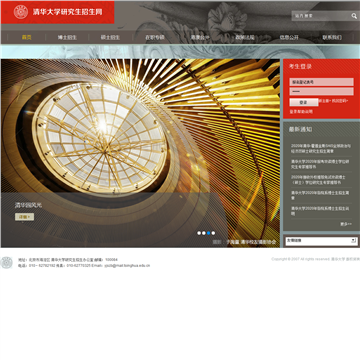This screenshot has height=360, width=360.
Task: Open the 登录帮助说明 help link
Action: click(x=301, y=112)
